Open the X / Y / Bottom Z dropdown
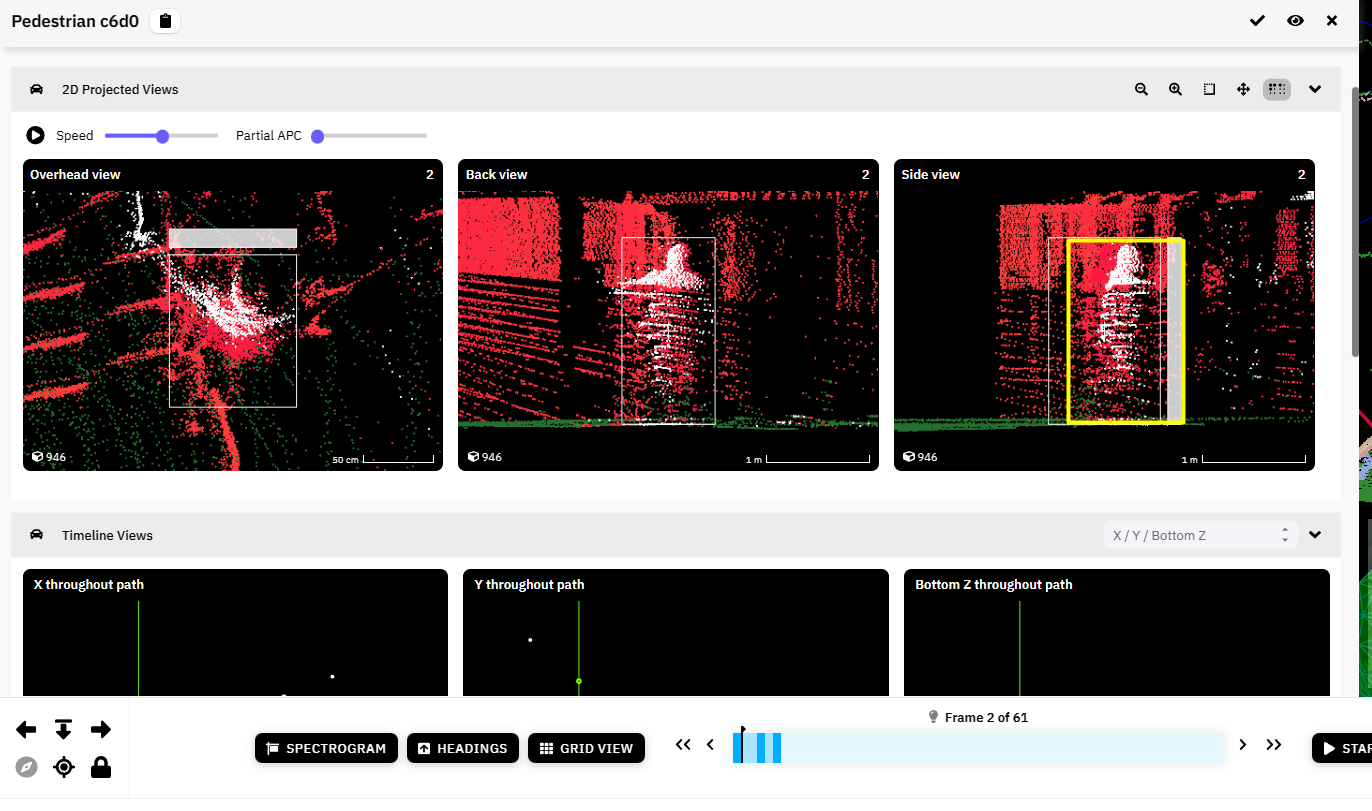The height and width of the screenshot is (811, 1372). tap(1200, 535)
